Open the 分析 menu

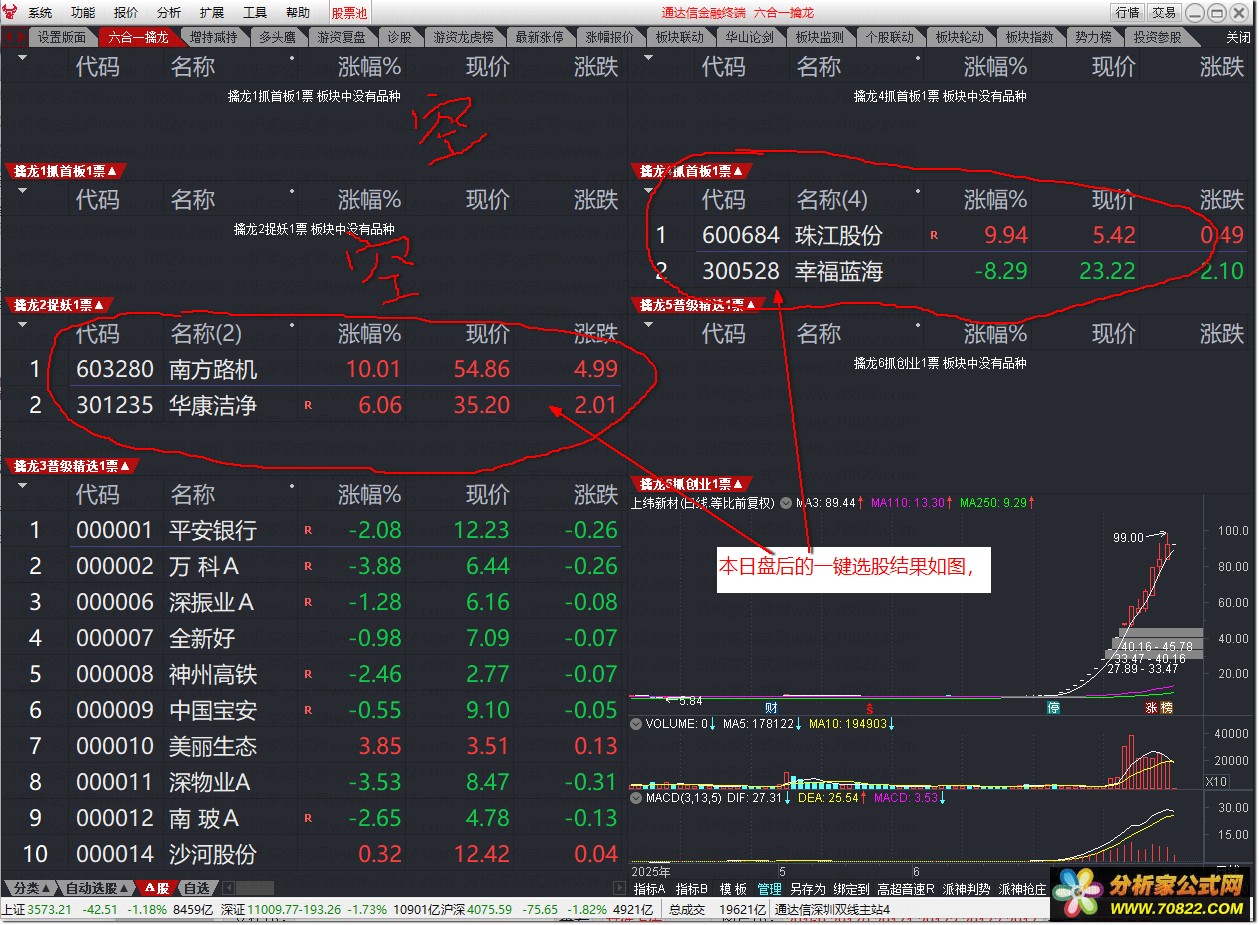pyautogui.click(x=169, y=13)
